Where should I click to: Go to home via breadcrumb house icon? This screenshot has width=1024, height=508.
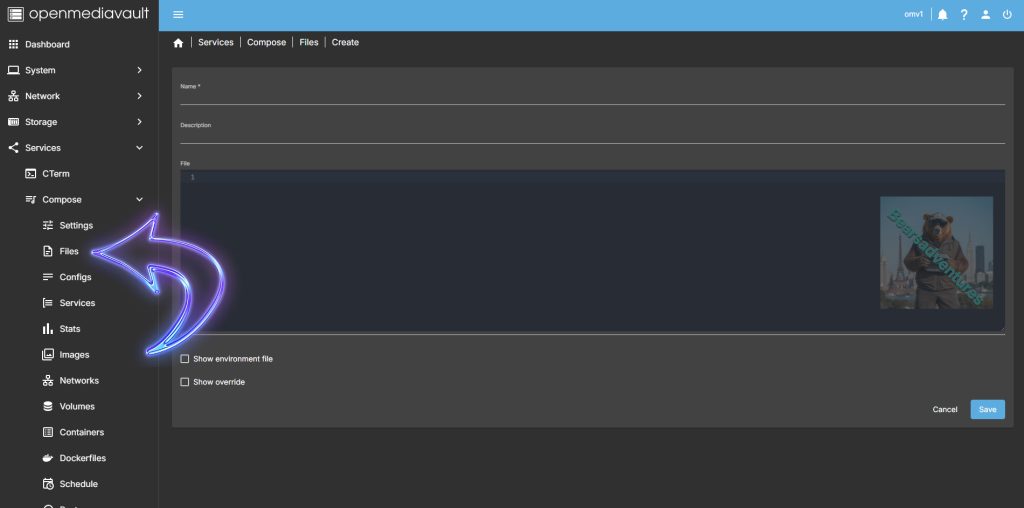point(178,43)
